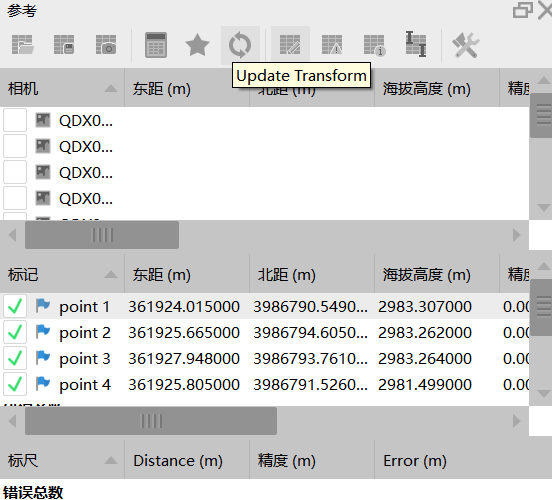Select the point 4 marker row
552x500 pixels.
click(x=265, y=385)
